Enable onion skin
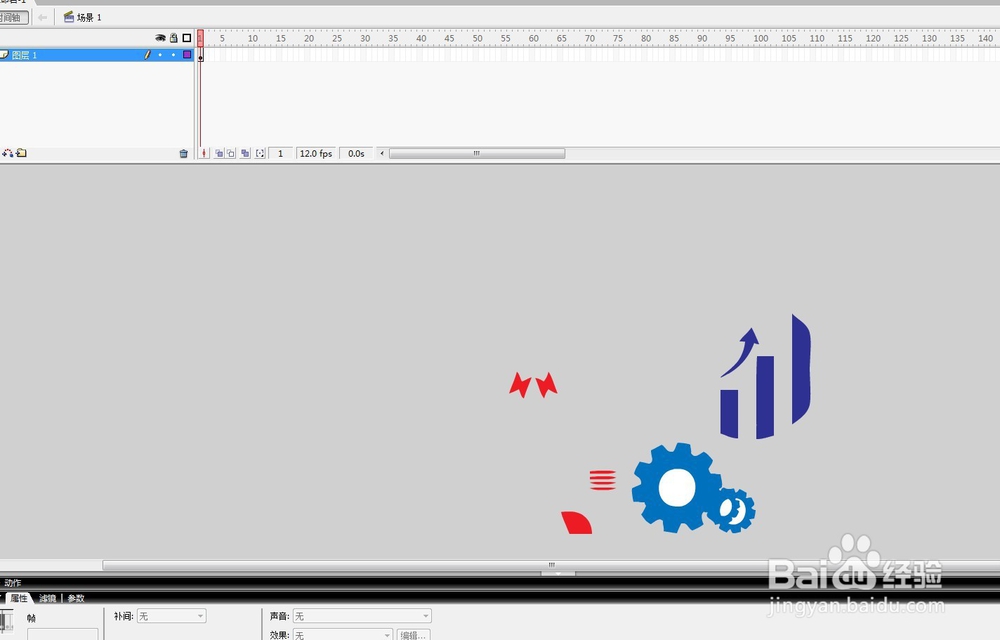This screenshot has height=640, width=1000. [x=219, y=154]
